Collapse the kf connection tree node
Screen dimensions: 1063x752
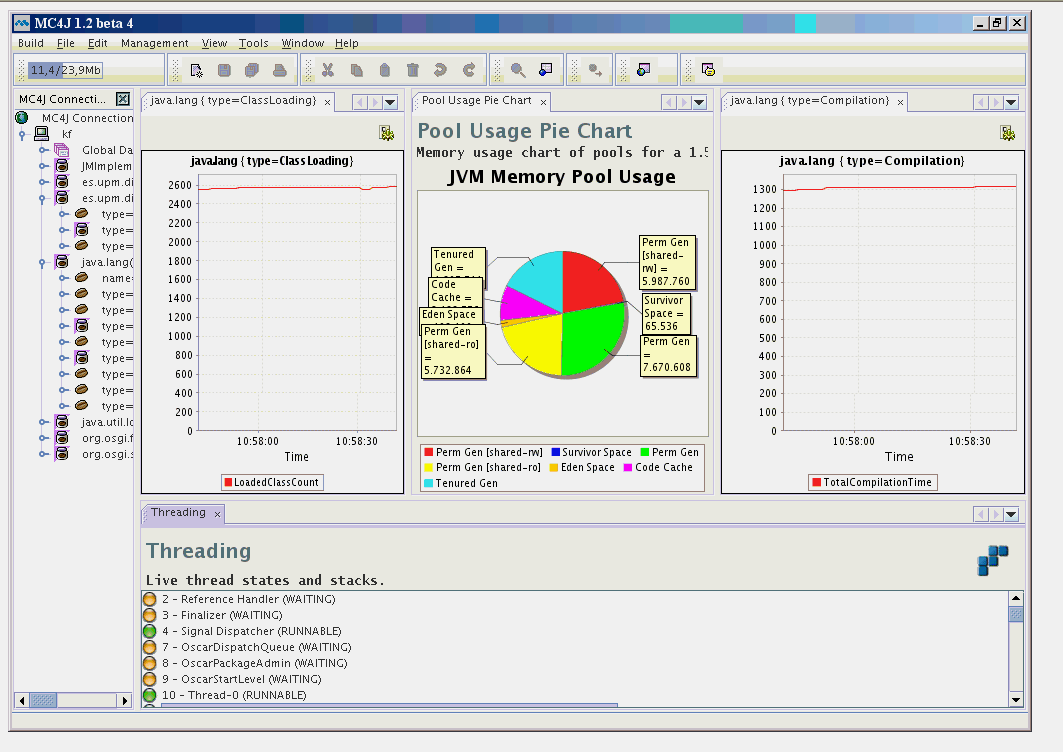pyautogui.click(x=23, y=134)
